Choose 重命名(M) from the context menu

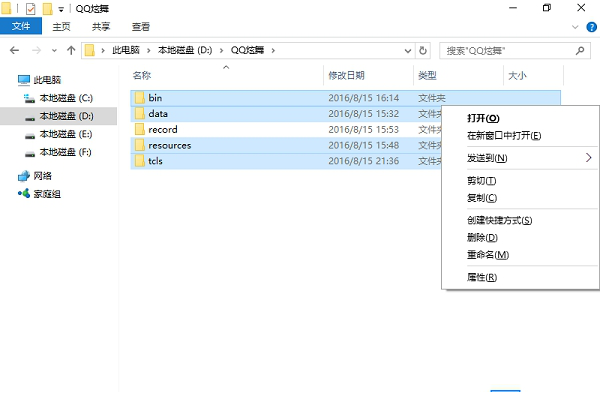pos(488,254)
